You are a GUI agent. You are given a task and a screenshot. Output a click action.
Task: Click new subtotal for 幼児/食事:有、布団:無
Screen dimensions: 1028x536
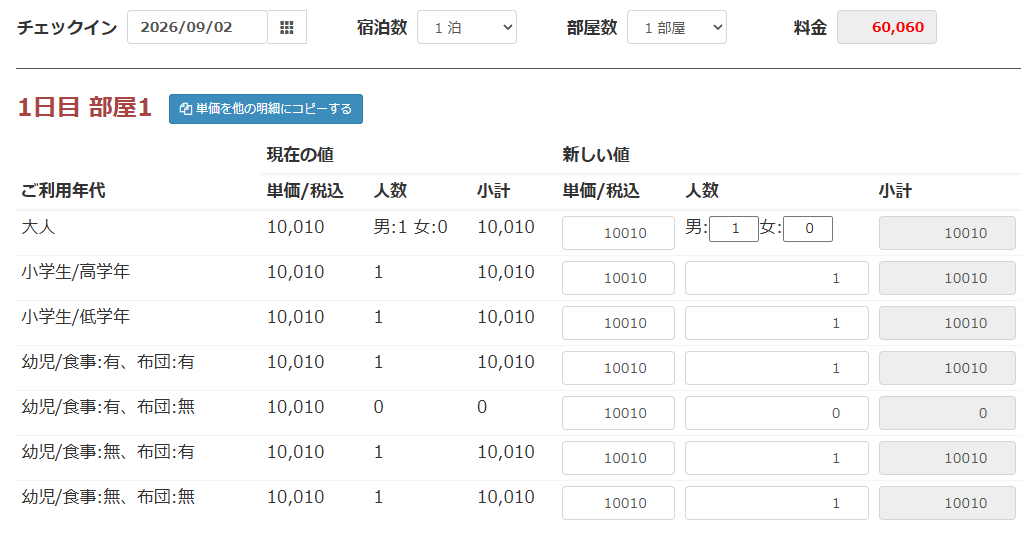point(947,413)
